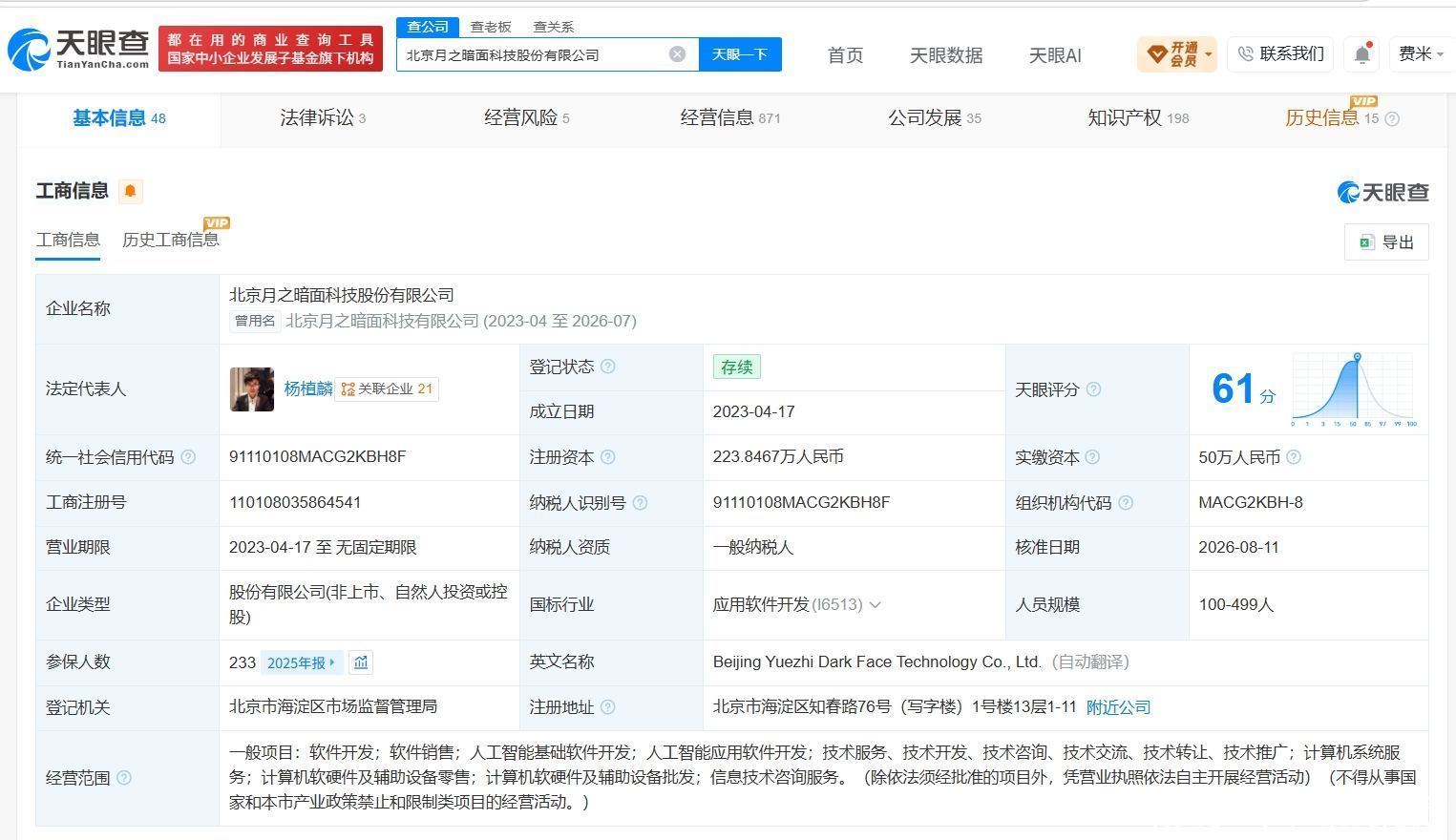
Task: Select 成立日期 value 2023-04-17
Action: pos(753,412)
